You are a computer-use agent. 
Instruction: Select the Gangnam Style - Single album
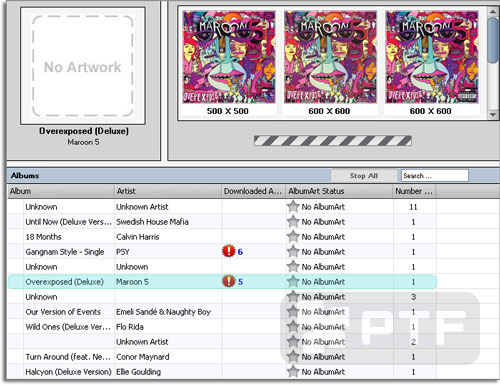(65, 252)
